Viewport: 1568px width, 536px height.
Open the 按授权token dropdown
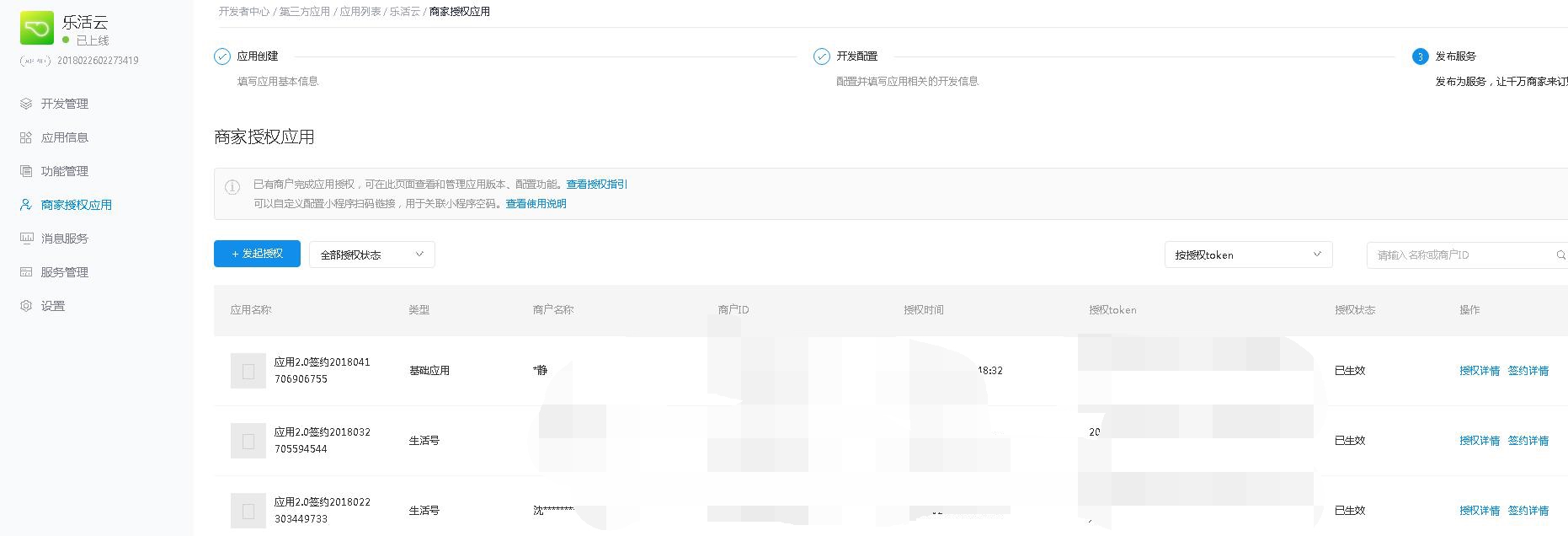(1249, 255)
